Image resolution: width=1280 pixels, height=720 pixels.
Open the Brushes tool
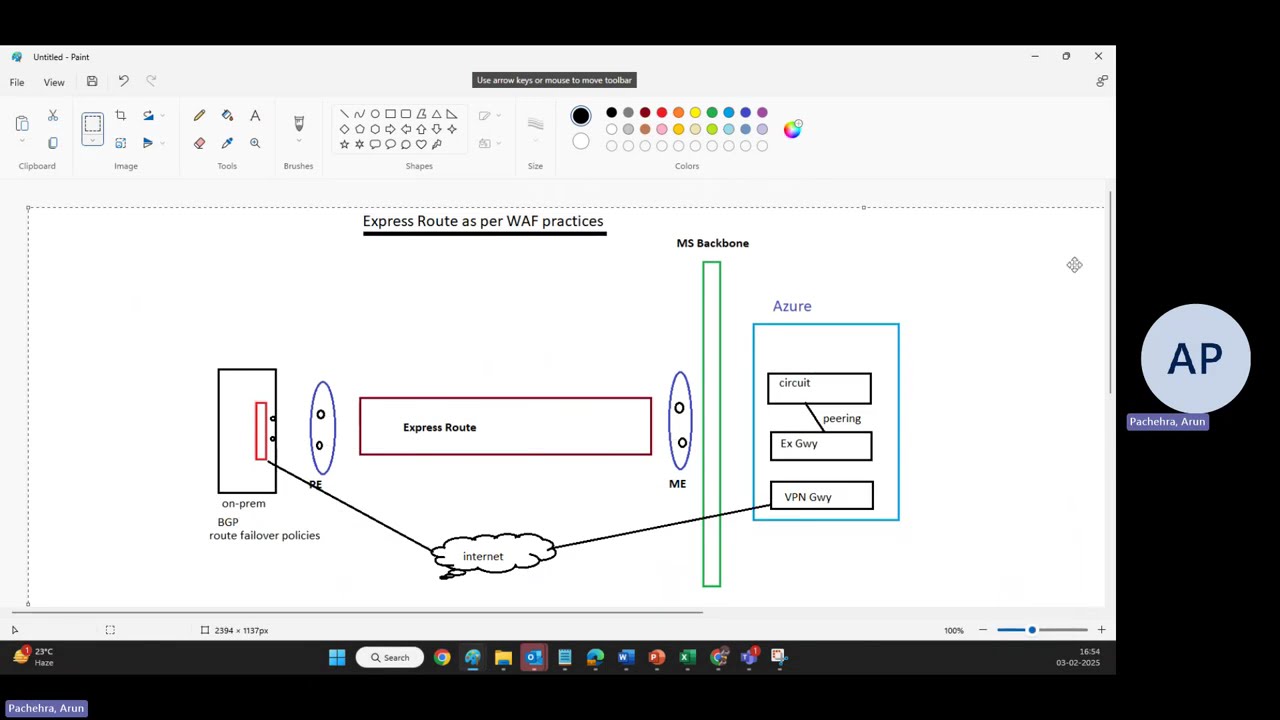[298, 122]
